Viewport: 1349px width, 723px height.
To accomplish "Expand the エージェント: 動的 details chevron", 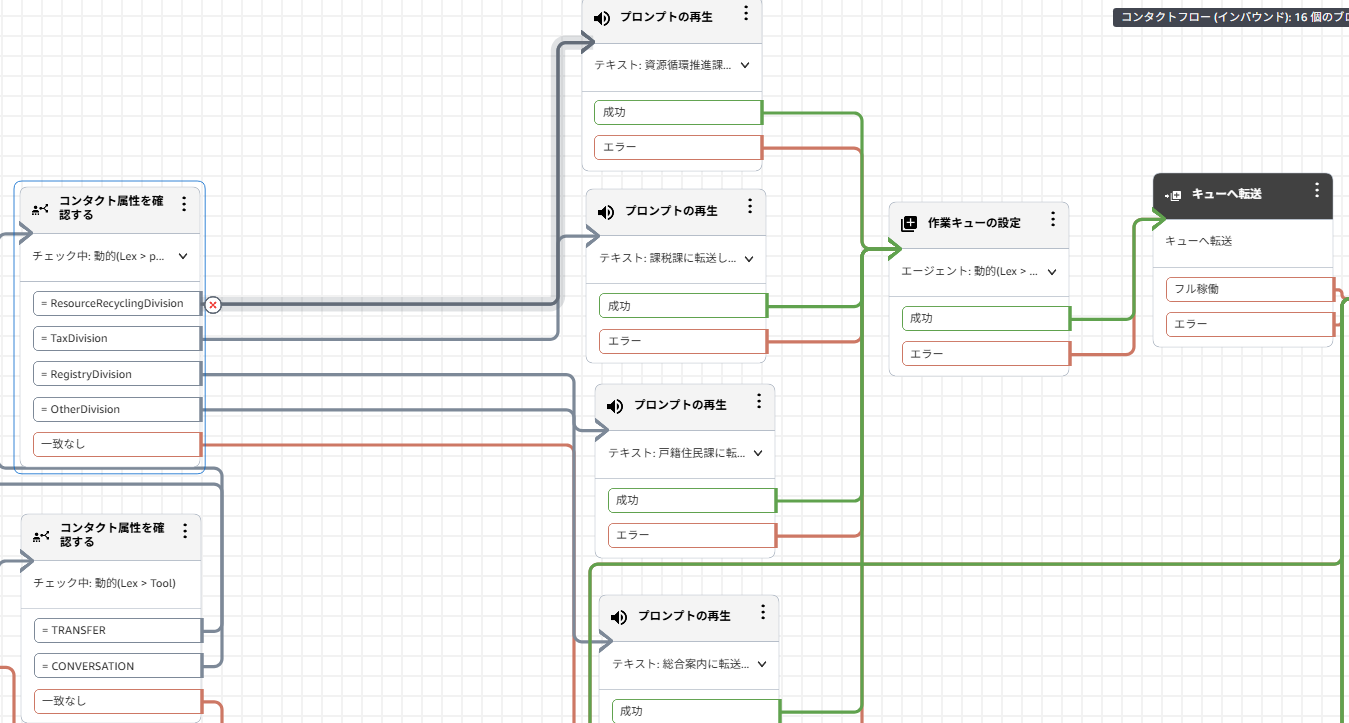I will tap(1051, 272).
